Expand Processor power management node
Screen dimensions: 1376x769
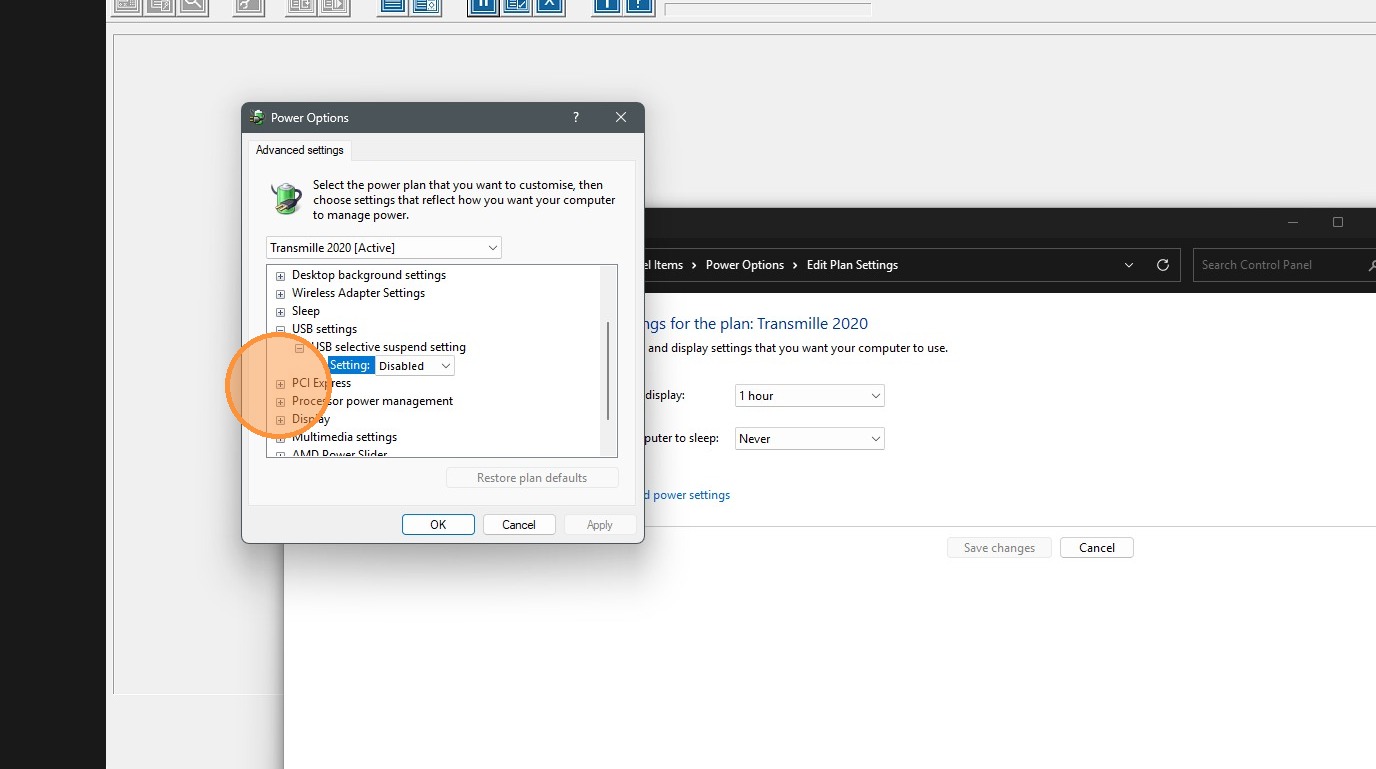point(280,402)
